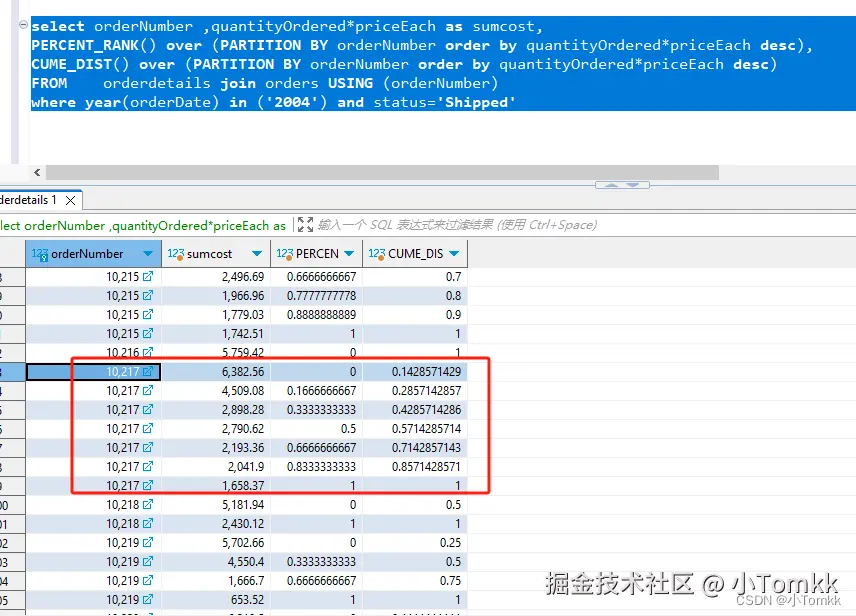Focus the SQL filter expression input field

click(457, 224)
